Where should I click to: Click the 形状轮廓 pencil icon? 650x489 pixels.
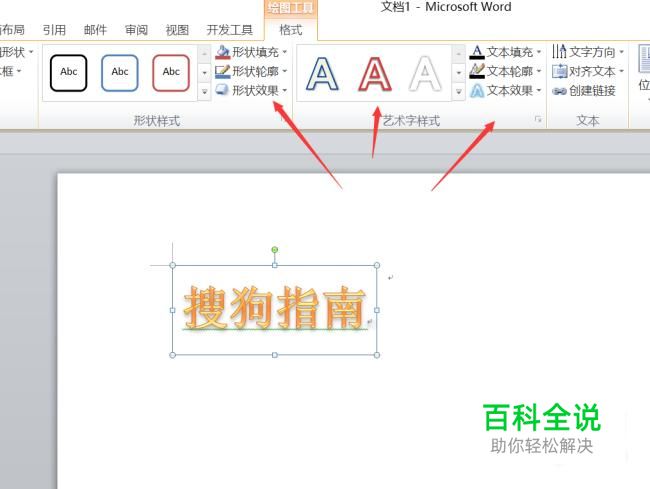(223, 71)
